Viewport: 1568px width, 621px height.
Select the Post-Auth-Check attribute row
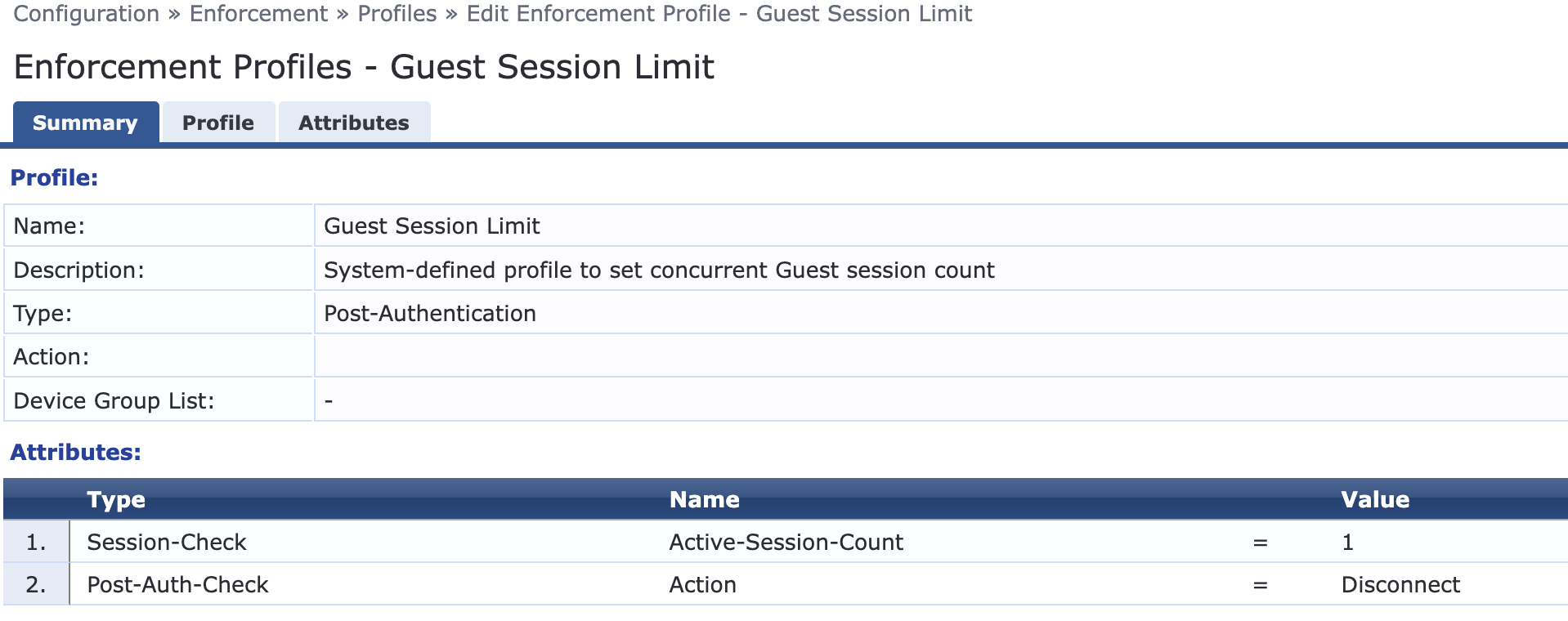click(177, 585)
